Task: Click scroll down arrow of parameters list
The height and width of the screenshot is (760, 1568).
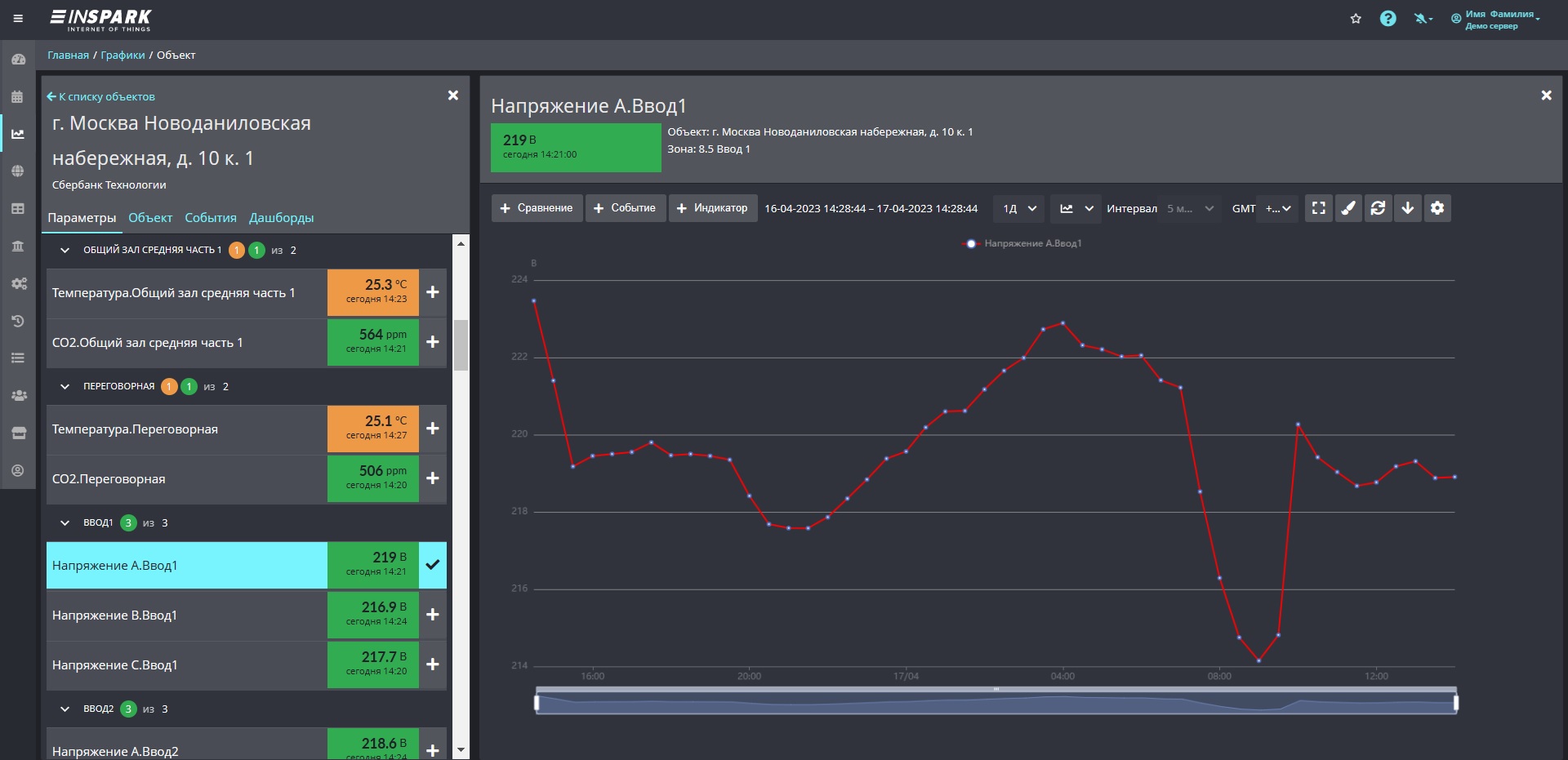Action: tap(461, 750)
